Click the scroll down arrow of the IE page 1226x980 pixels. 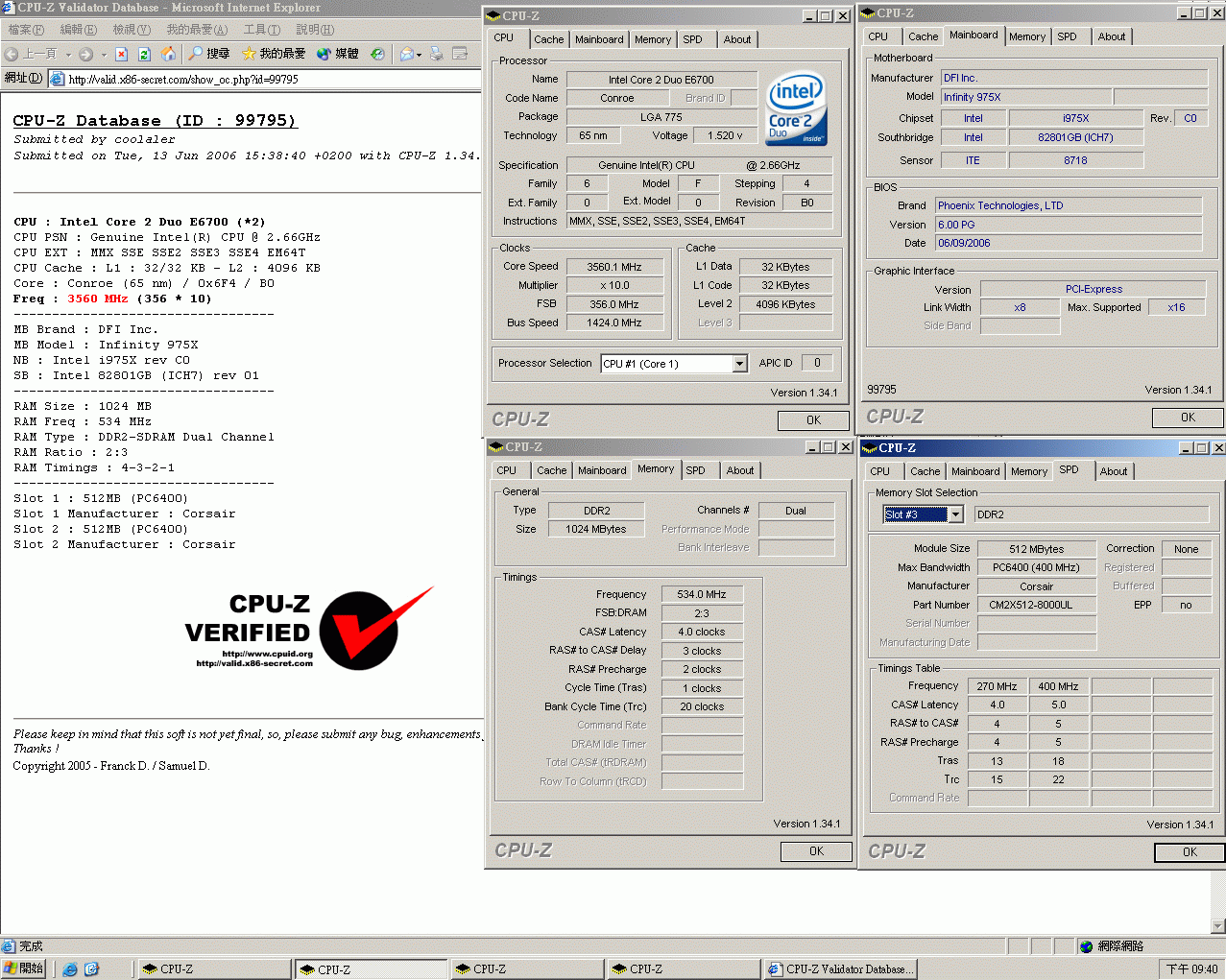[x=1218, y=926]
